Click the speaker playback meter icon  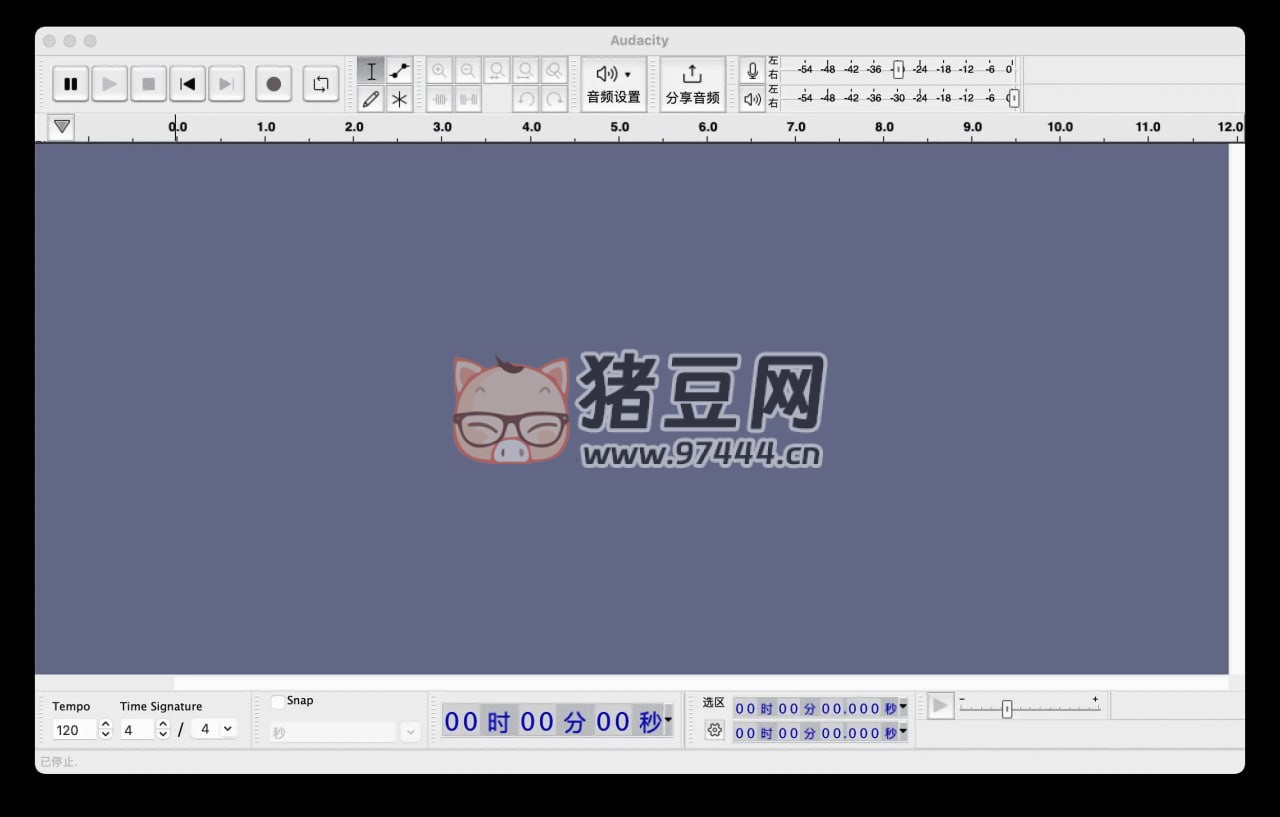[x=752, y=99]
